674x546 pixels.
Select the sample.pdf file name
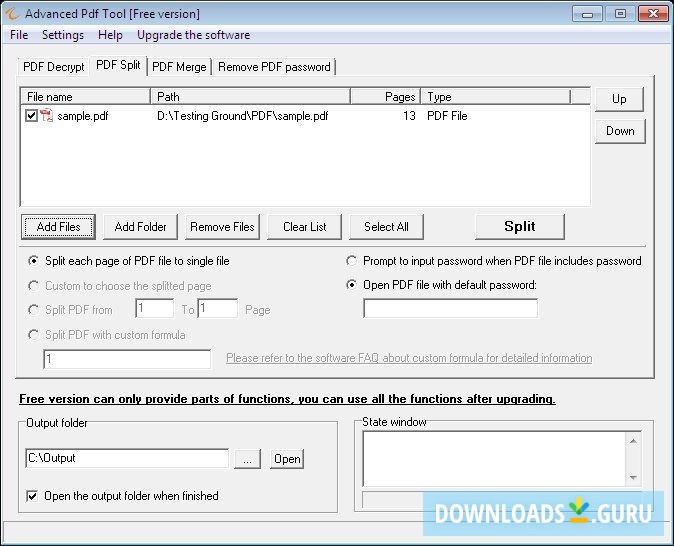click(83, 116)
